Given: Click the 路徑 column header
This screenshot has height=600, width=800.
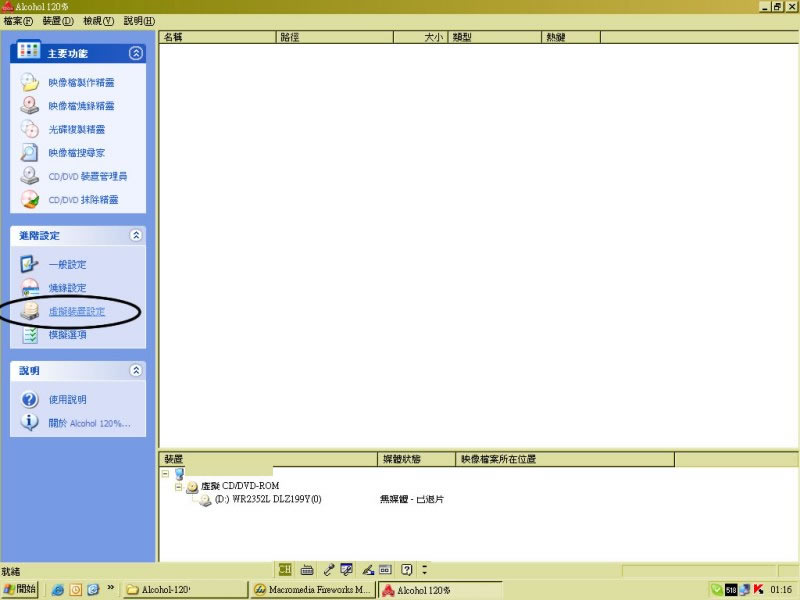Looking at the screenshot, I should pyautogui.click(x=335, y=37).
